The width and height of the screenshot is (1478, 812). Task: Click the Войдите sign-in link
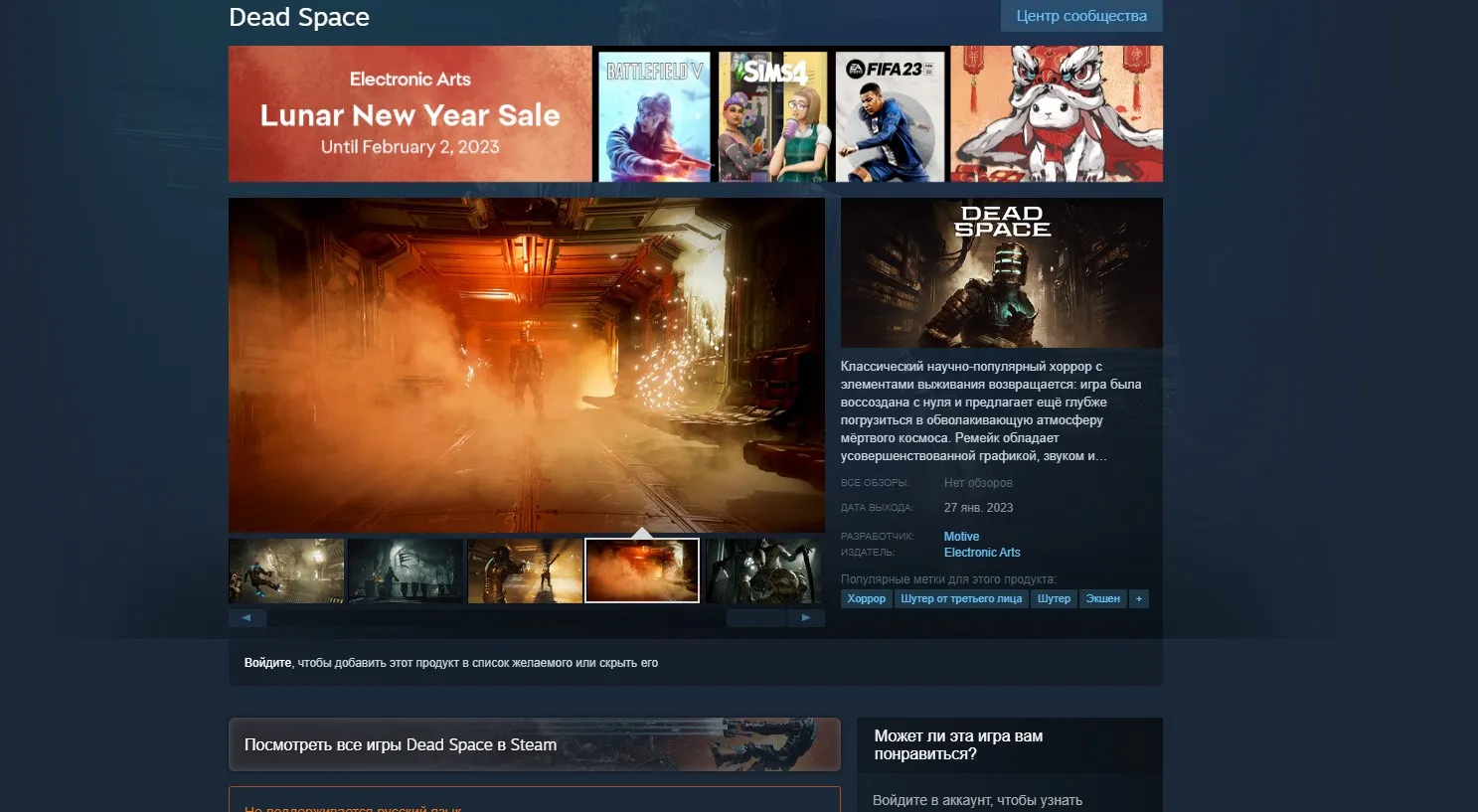point(268,663)
